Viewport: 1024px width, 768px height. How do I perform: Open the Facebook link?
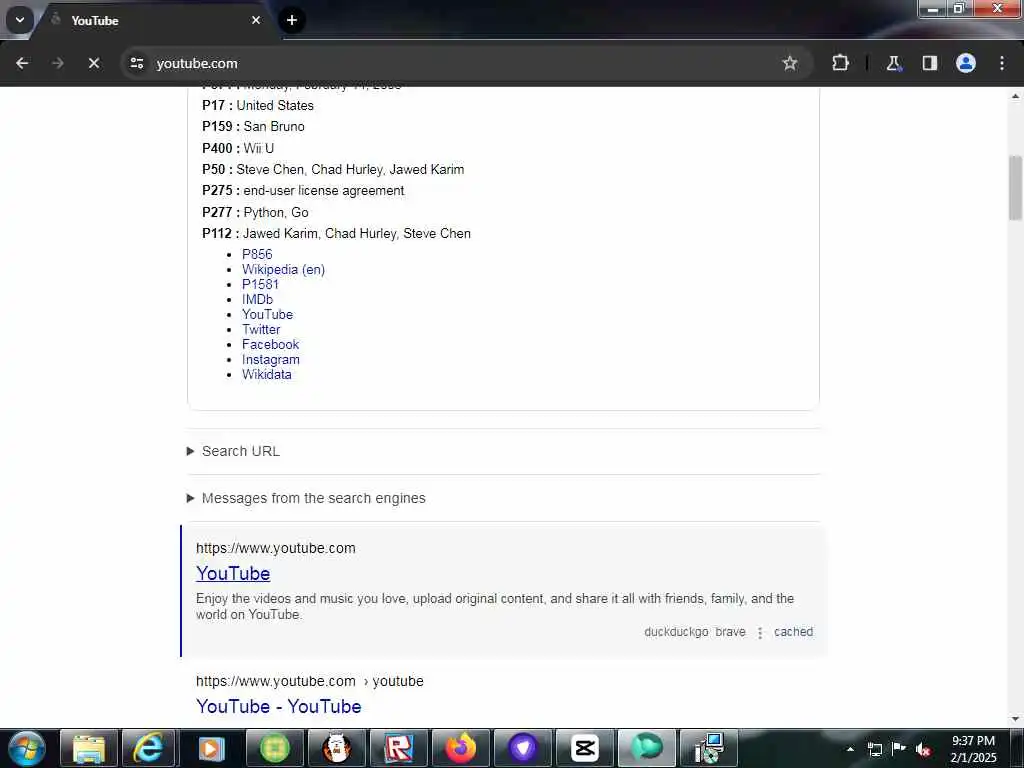point(270,344)
